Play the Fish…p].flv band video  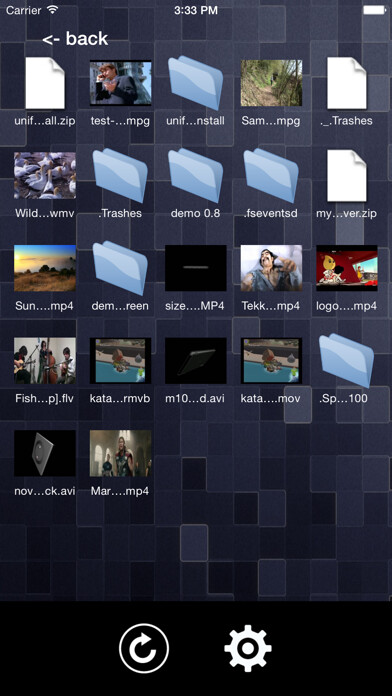45,360
